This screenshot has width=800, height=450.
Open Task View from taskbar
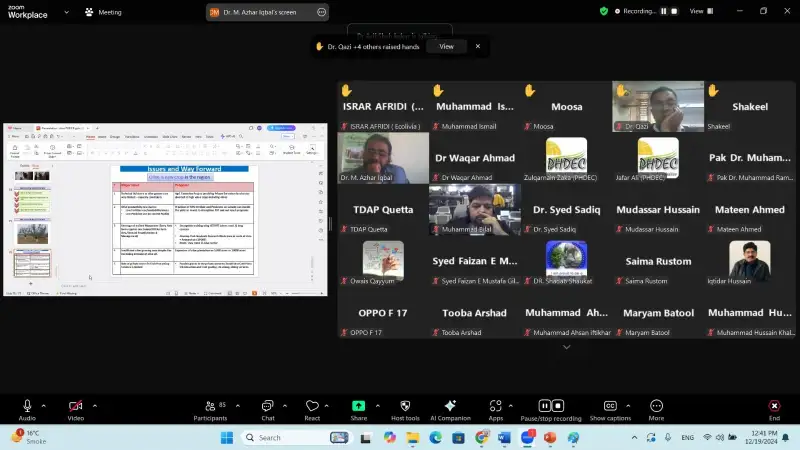366,437
